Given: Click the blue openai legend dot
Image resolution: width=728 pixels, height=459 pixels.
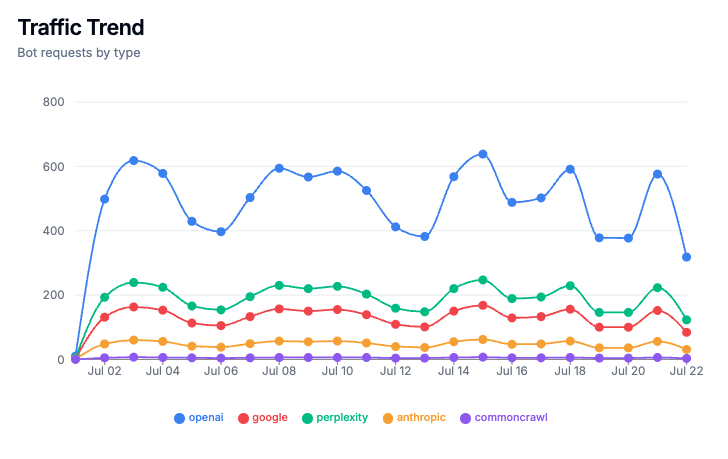Looking at the screenshot, I should 179,418.
